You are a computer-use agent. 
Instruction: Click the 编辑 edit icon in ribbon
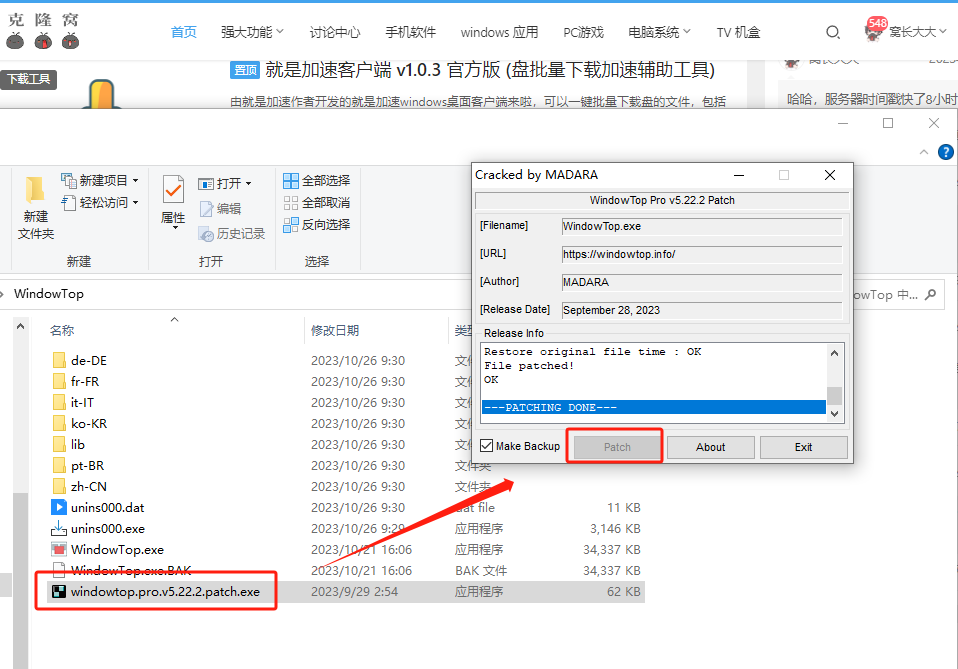click(x=206, y=209)
